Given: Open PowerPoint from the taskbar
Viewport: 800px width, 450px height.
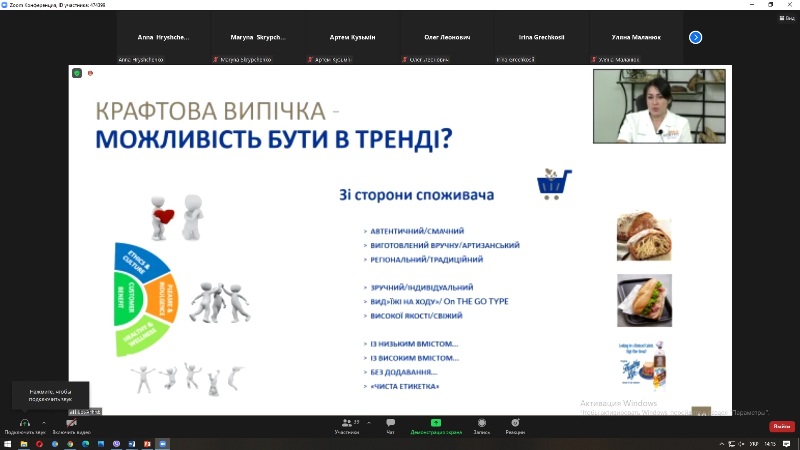Looking at the screenshot, I should click(147, 444).
